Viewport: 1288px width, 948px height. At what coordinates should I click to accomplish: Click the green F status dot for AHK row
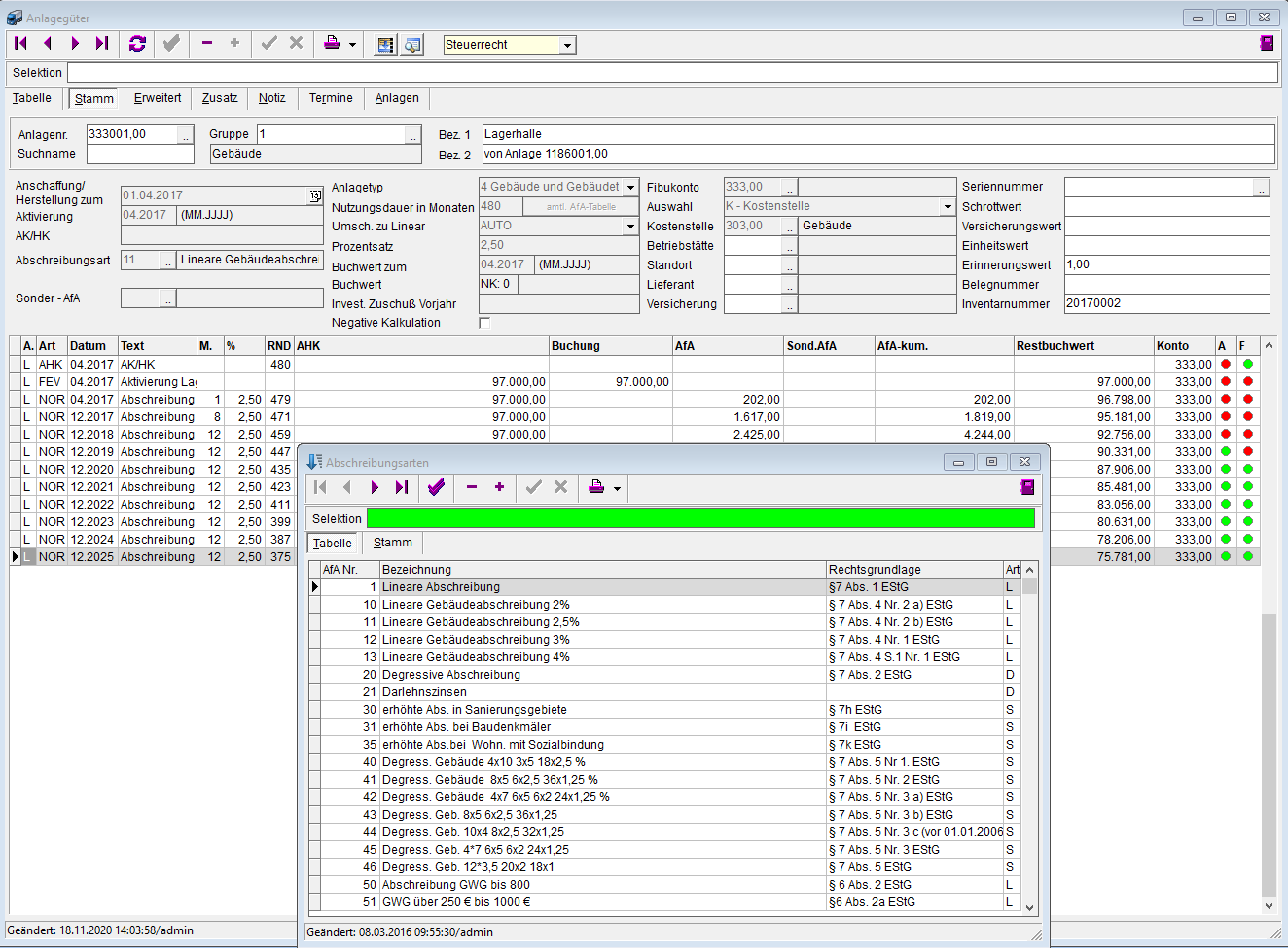1248,365
